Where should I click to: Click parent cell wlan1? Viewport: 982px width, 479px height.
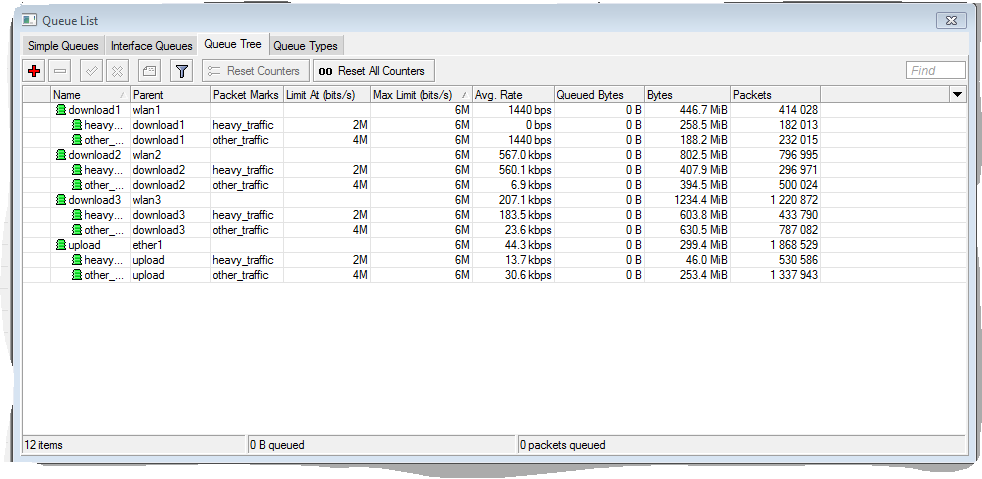[x=147, y=110]
